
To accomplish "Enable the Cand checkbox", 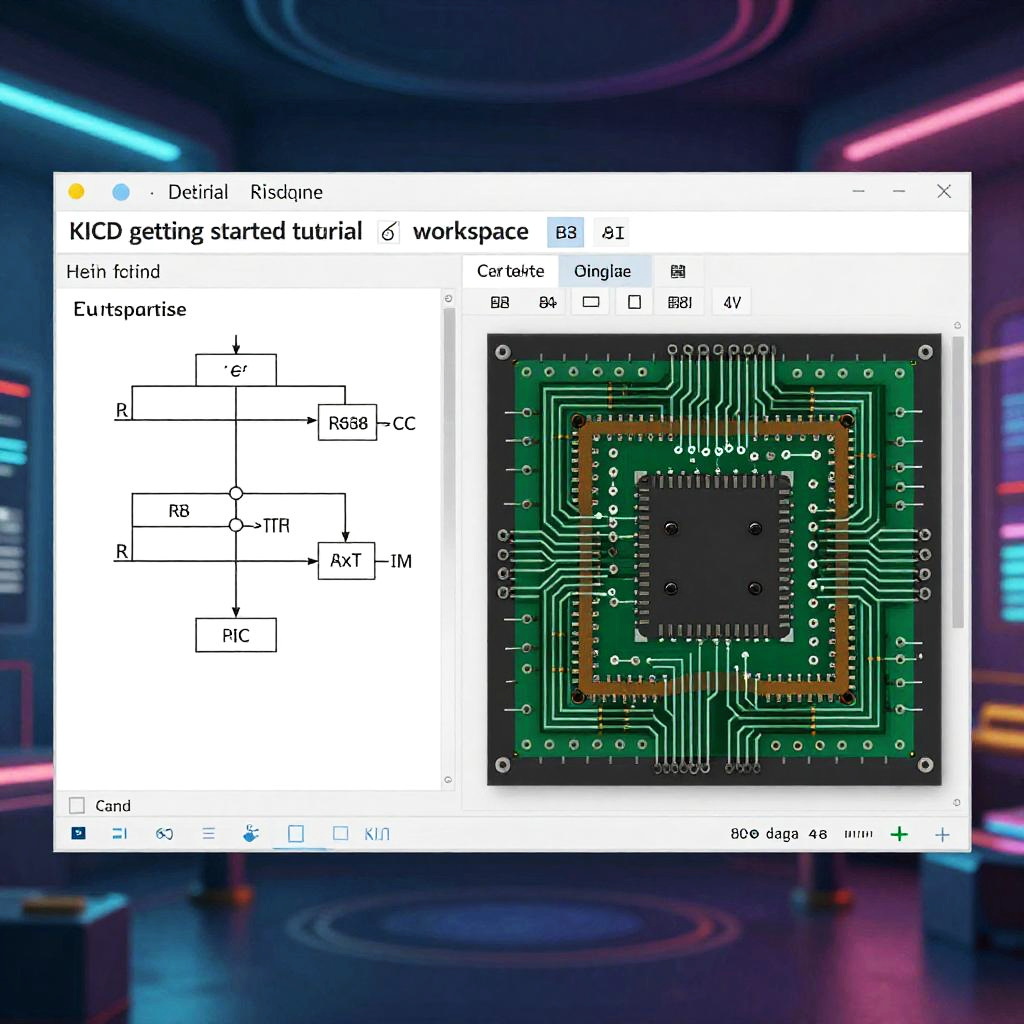I will pyautogui.click(x=77, y=805).
